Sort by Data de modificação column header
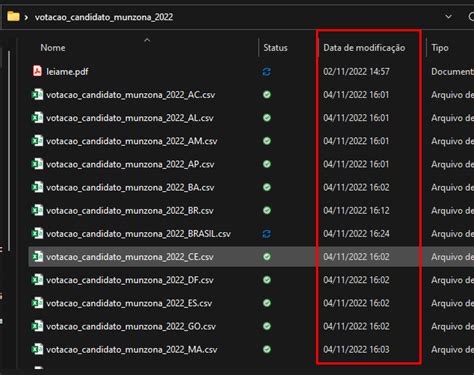 364,48
